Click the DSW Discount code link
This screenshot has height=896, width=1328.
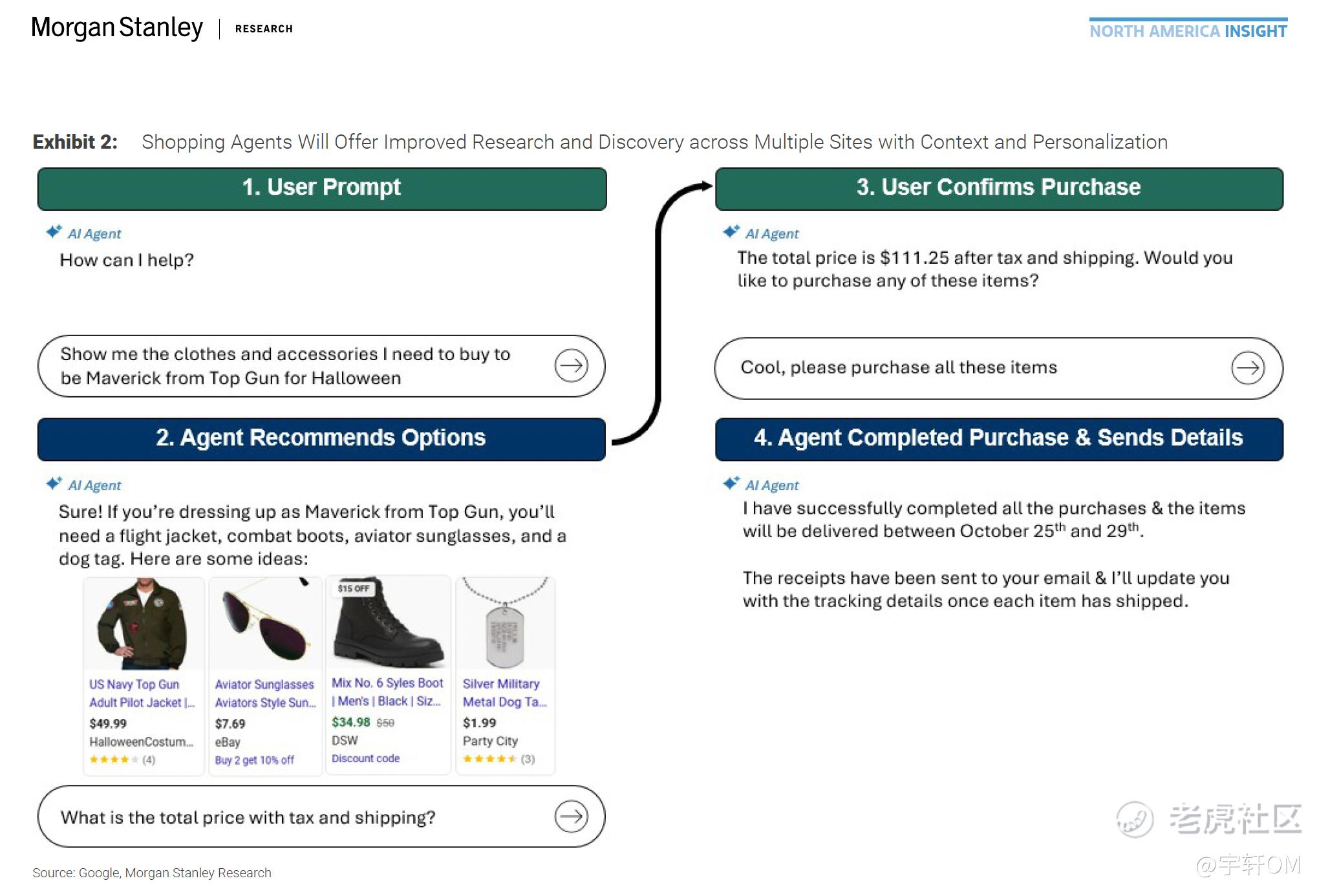(x=365, y=758)
